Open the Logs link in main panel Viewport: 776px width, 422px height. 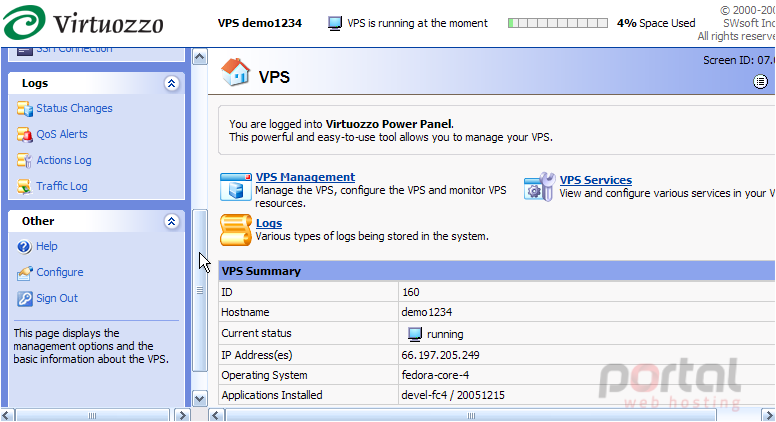(x=269, y=223)
